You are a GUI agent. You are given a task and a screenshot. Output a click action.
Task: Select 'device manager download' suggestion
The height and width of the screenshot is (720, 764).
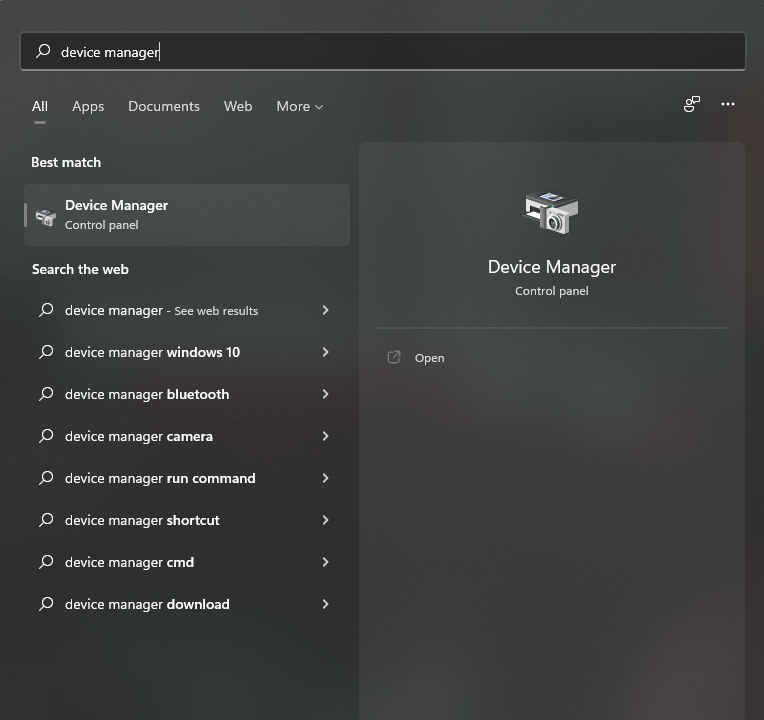click(x=187, y=604)
